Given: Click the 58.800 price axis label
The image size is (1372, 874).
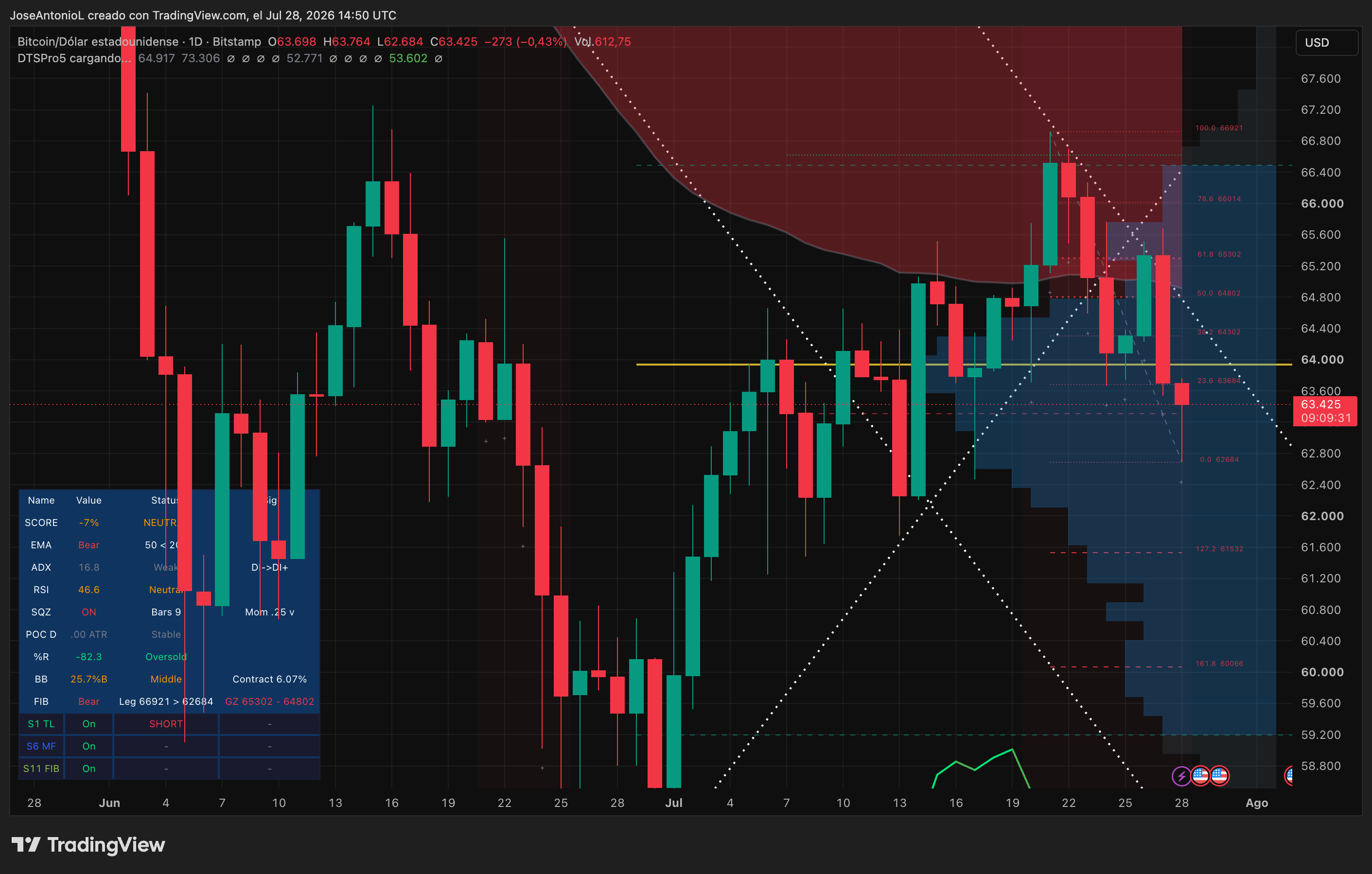Looking at the screenshot, I should 1321,766.
